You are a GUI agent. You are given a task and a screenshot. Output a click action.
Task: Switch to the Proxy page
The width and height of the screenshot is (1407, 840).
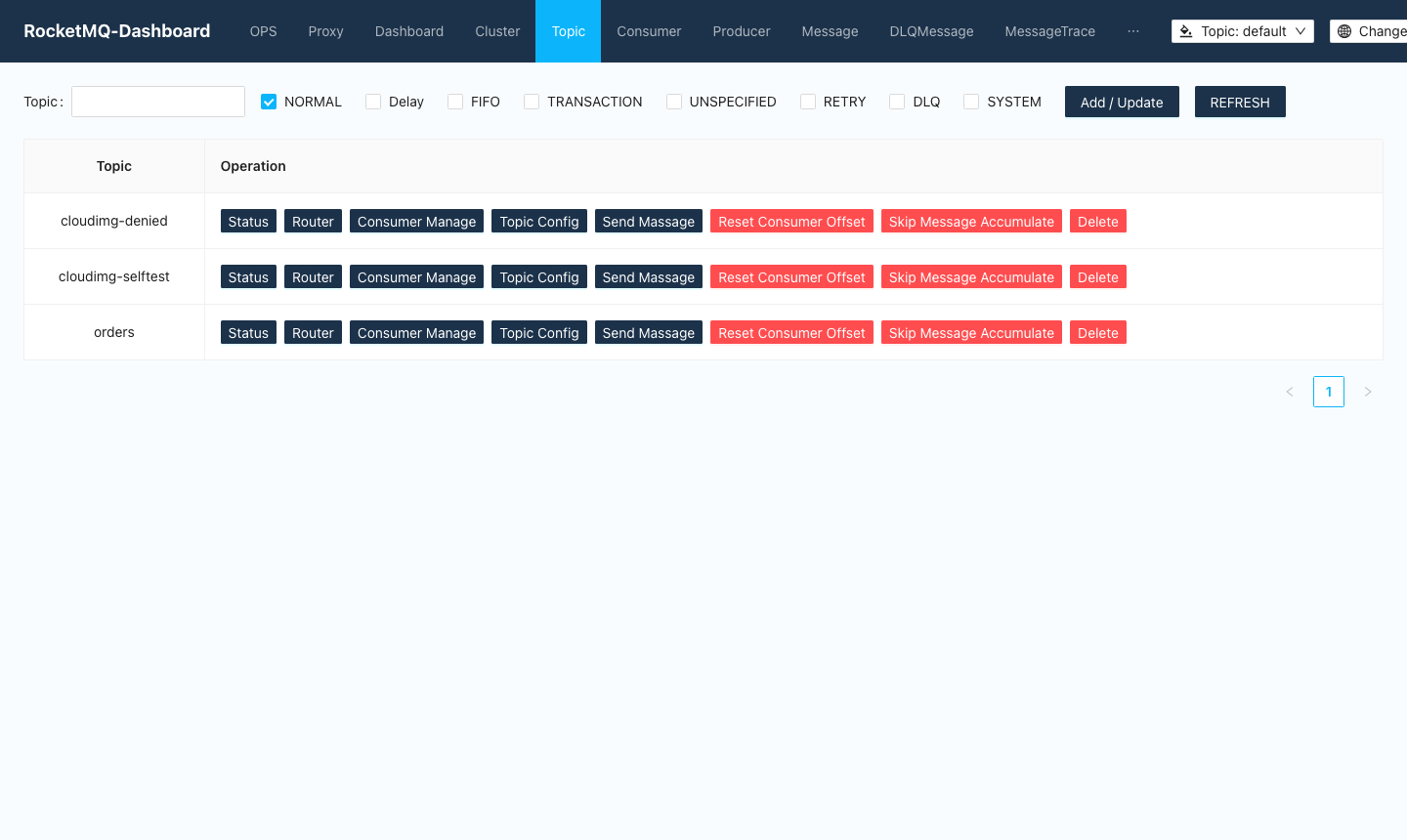coord(326,31)
